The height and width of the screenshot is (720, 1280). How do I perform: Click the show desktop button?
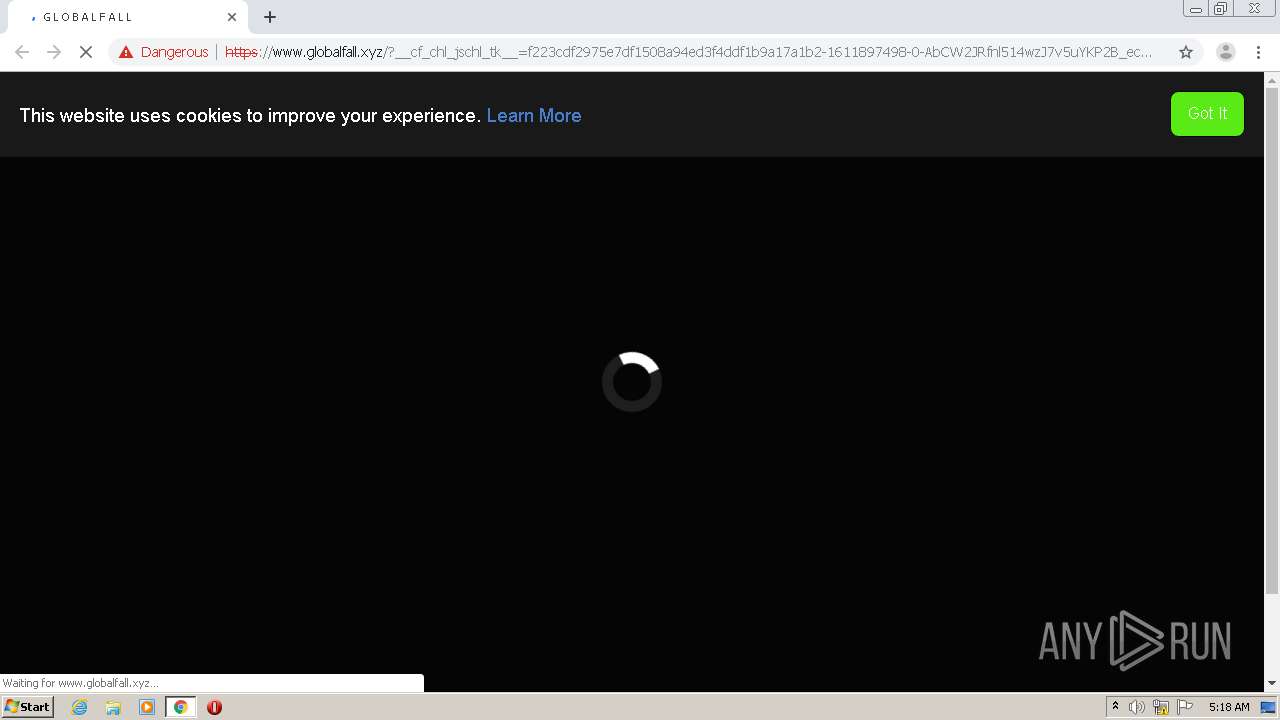(1268, 707)
